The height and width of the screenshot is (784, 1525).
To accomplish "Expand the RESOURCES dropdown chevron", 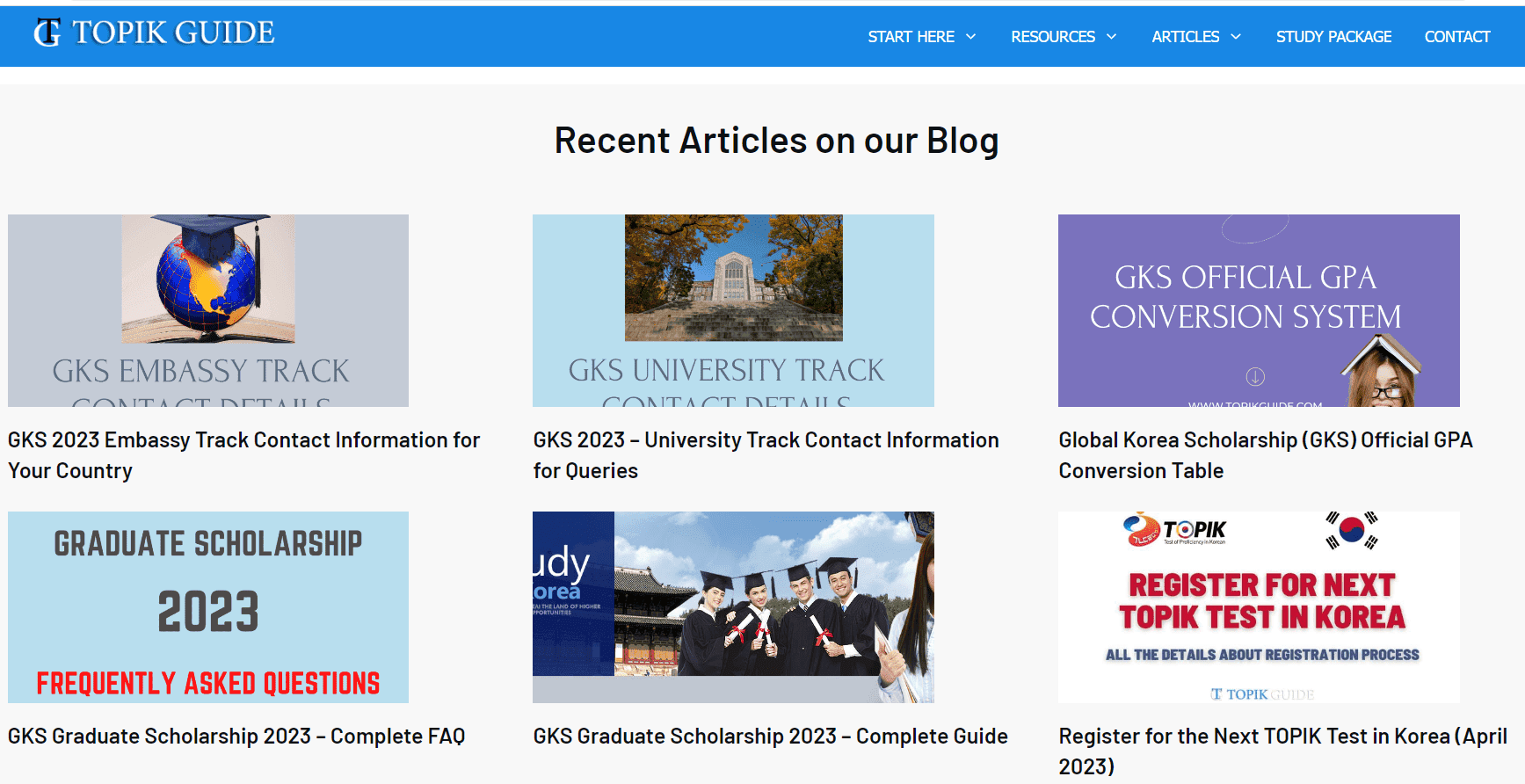I will point(1112,37).
